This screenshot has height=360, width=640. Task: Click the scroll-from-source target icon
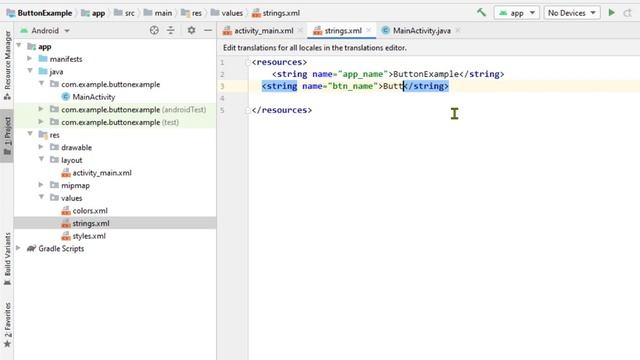pos(154,30)
